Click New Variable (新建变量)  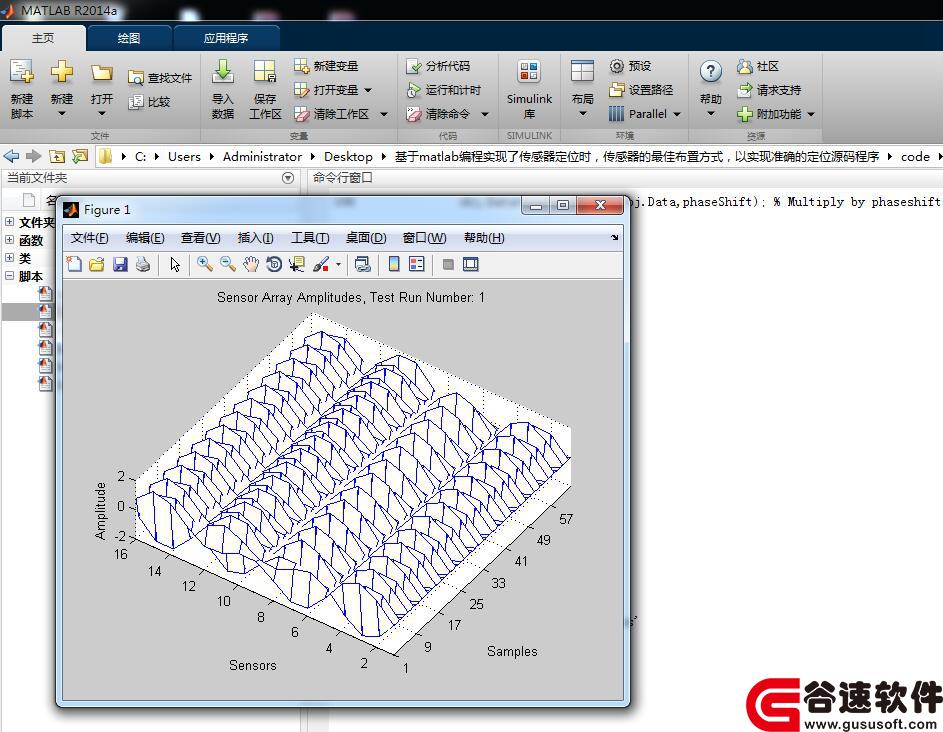pyautogui.click(x=326, y=66)
